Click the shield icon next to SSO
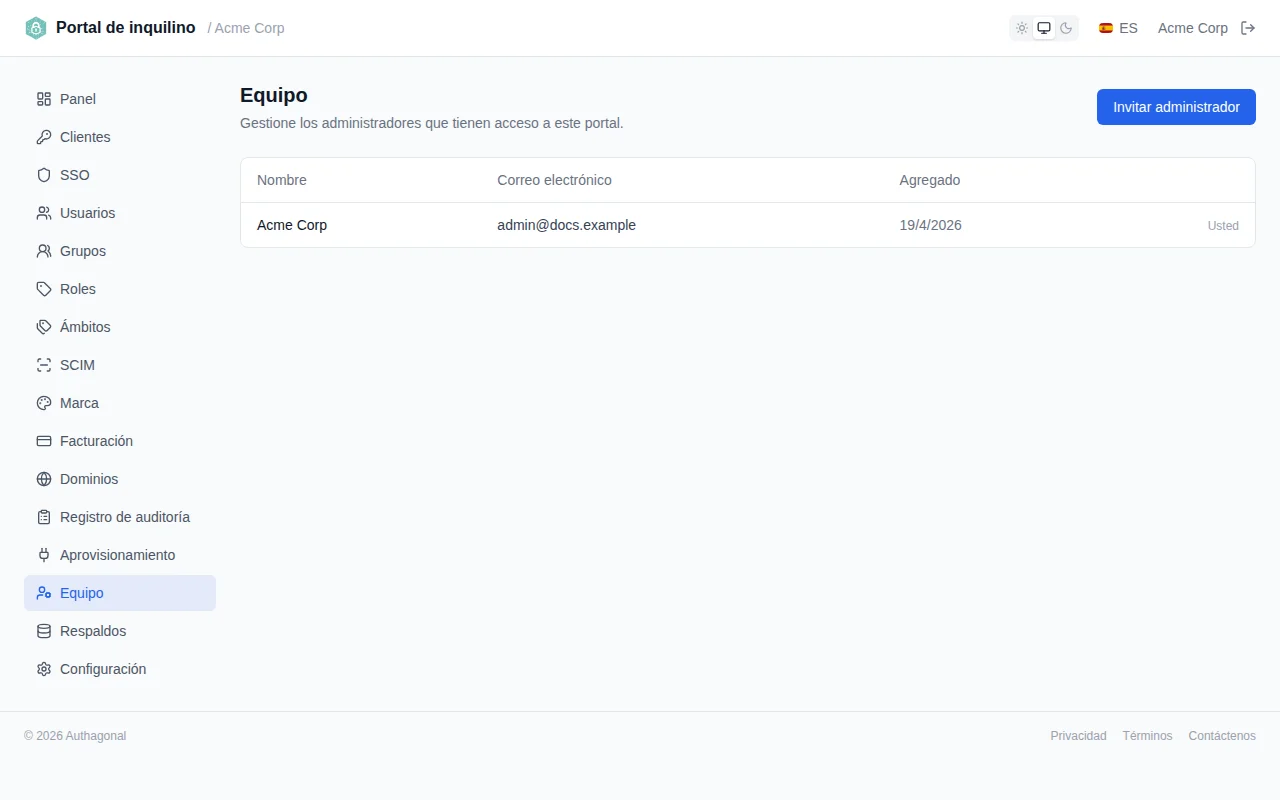 (44, 175)
